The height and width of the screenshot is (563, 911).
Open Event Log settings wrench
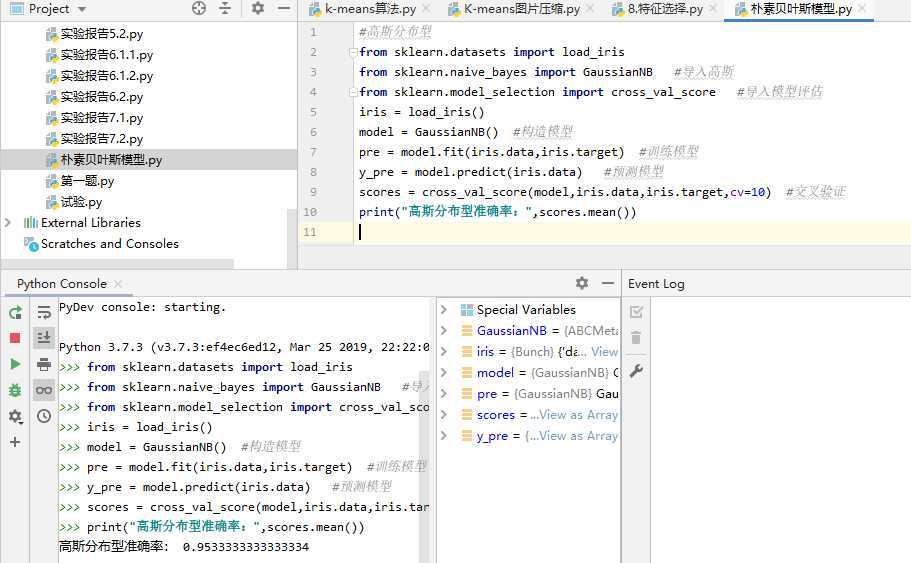(x=636, y=371)
